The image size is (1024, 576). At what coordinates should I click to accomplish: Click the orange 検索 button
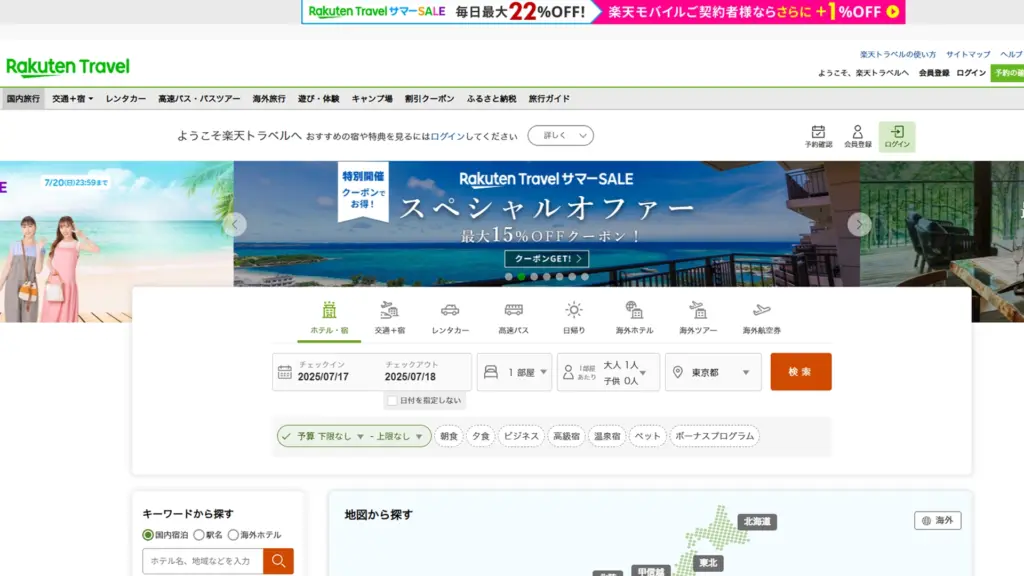801,372
